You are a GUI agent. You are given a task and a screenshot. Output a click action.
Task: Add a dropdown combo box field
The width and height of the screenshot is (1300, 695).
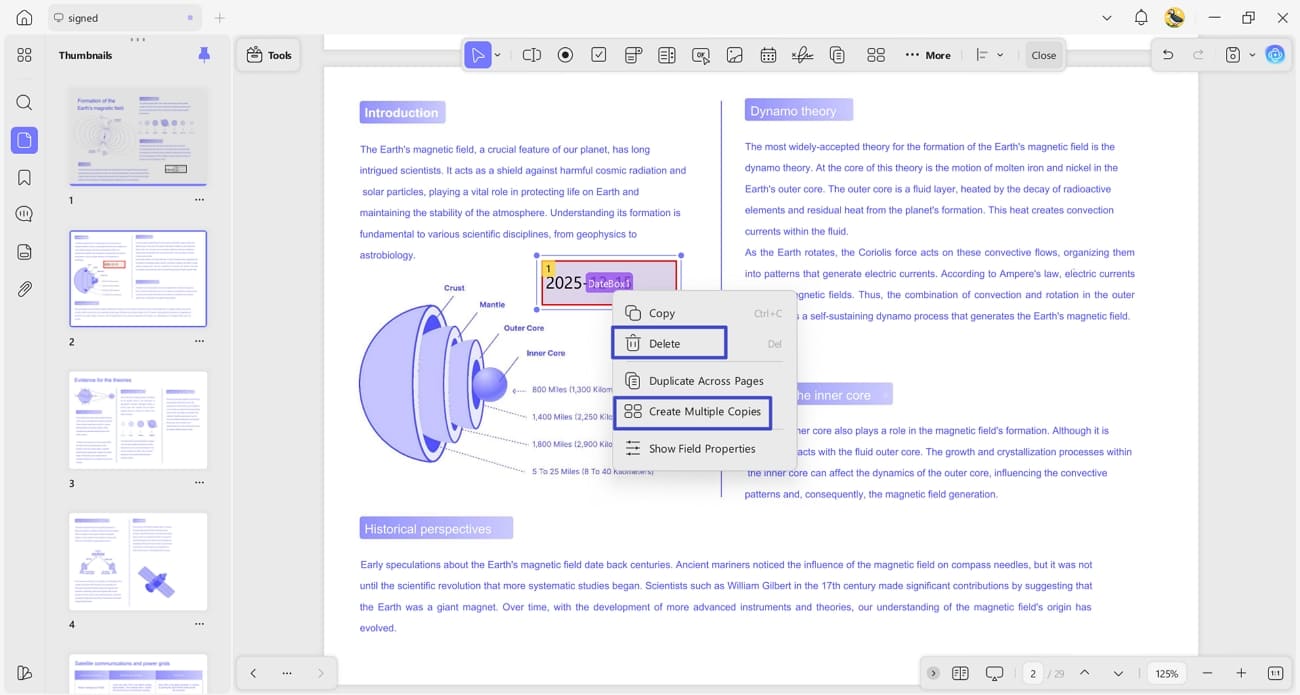(x=632, y=55)
